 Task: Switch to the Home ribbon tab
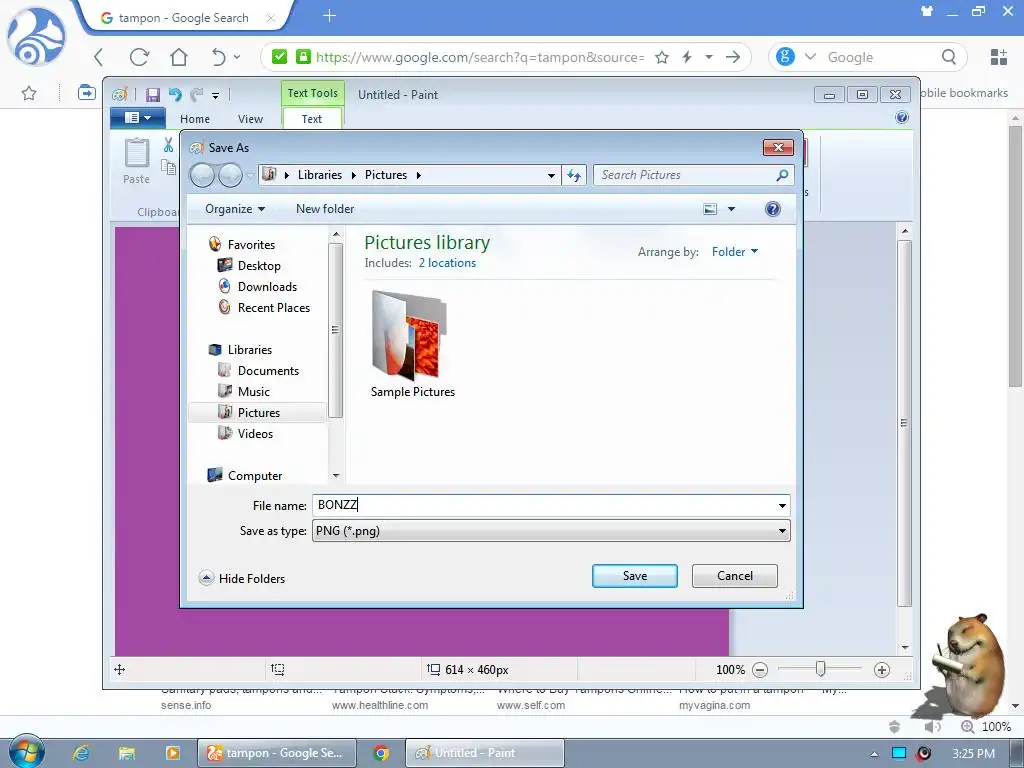click(195, 119)
